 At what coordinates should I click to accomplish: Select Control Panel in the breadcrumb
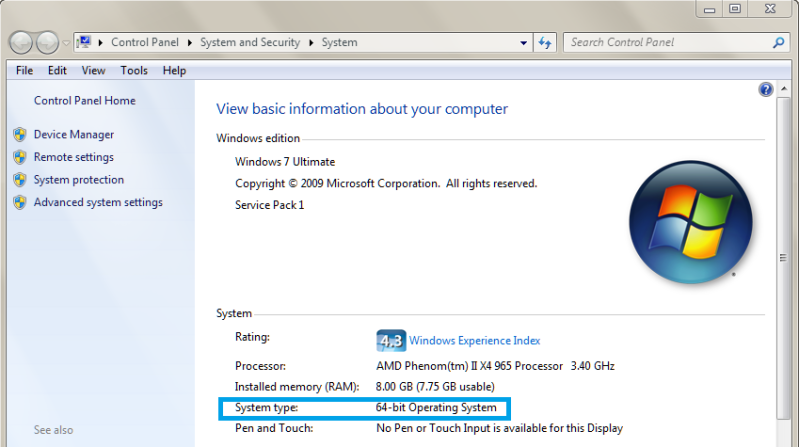(145, 42)
